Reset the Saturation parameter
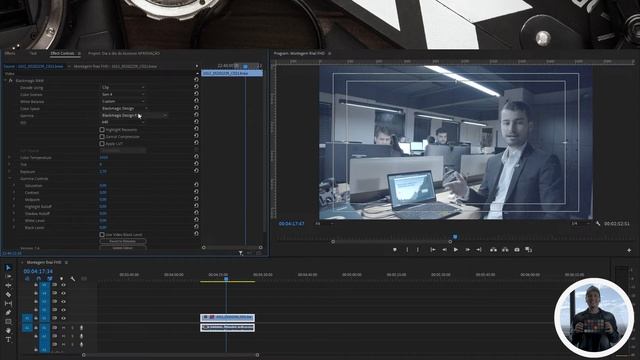Image resolution: width=640 pixels, height=360 pixels. pos(196,185)
